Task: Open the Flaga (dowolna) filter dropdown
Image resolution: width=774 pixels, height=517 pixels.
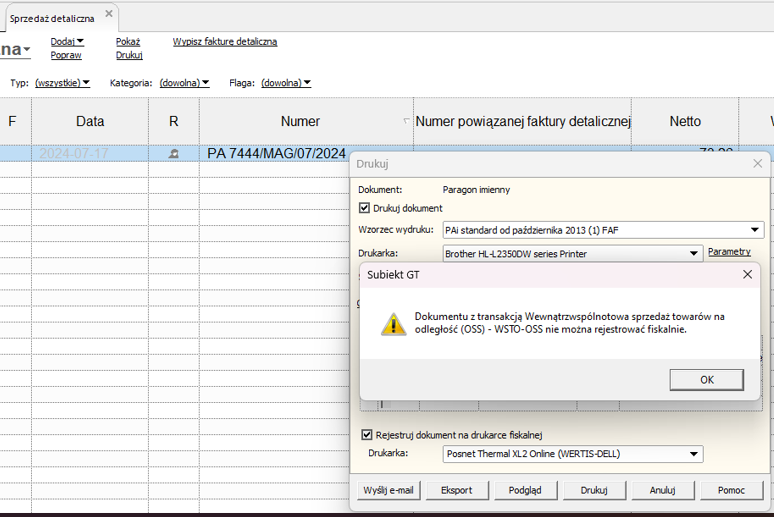Action: tap(286, 82)
